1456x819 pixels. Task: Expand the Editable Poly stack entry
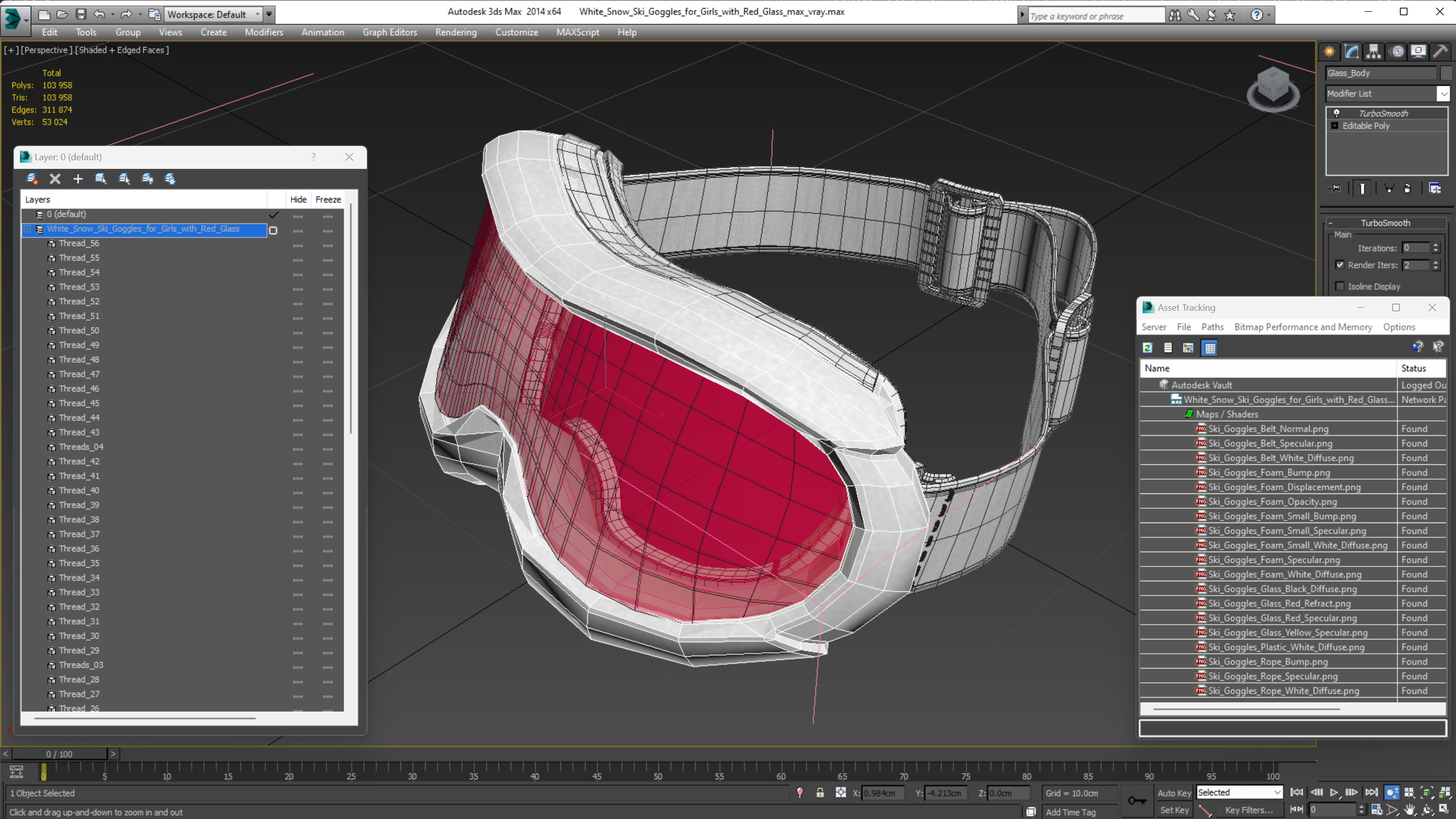(x=1335, y=126)
